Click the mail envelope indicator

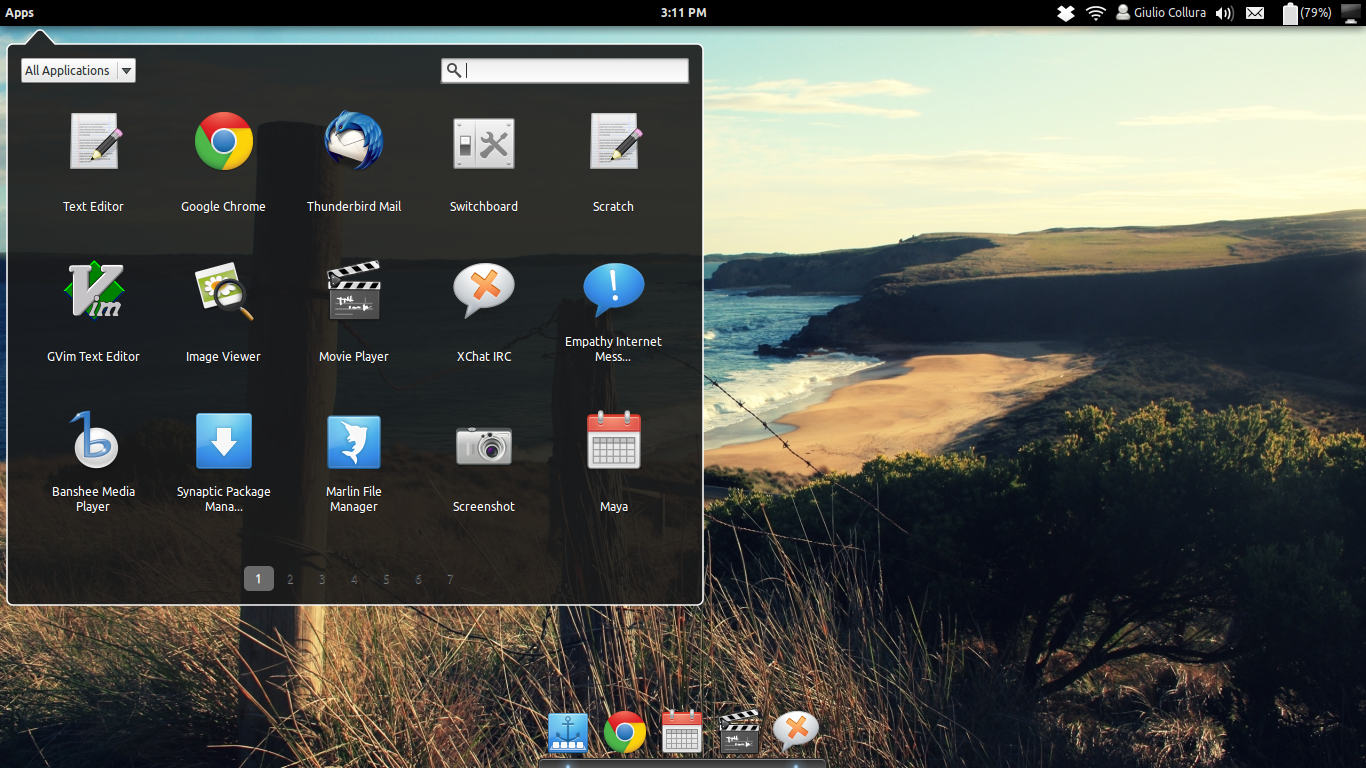1255,13
